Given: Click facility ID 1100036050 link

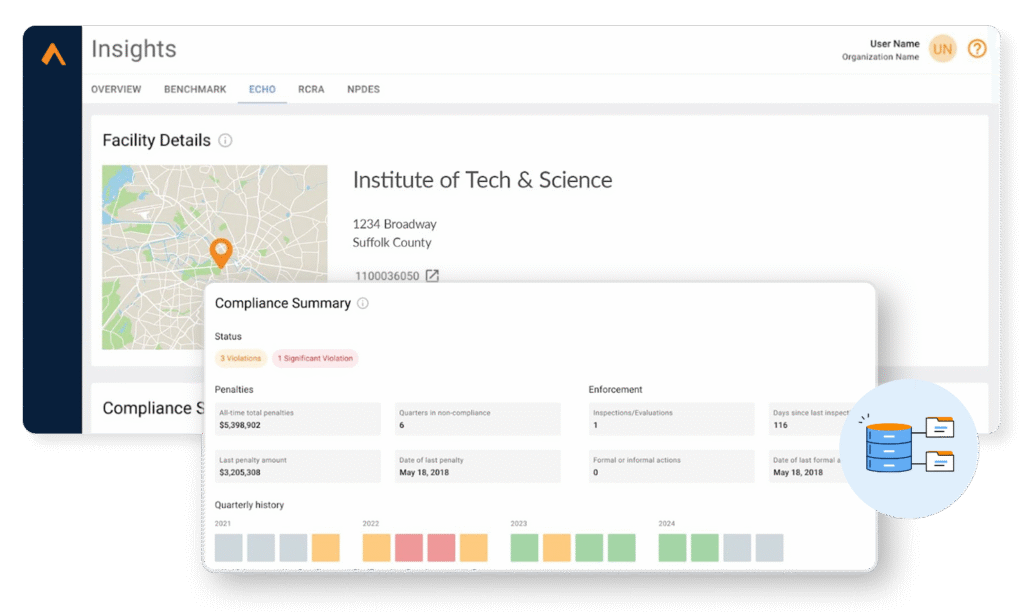Looking at the screenshot, I should [387, 276].
